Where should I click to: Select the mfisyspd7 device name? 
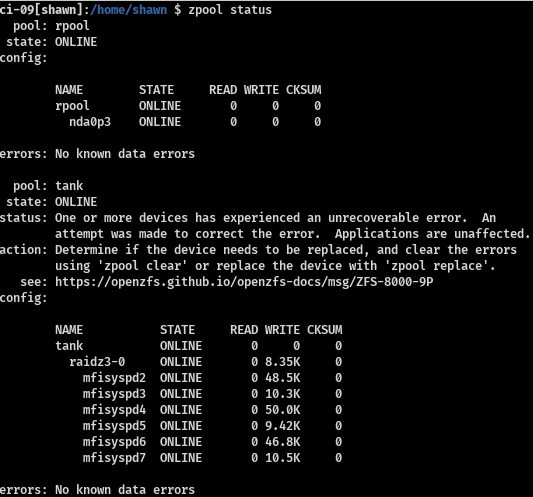coord(114,458)
